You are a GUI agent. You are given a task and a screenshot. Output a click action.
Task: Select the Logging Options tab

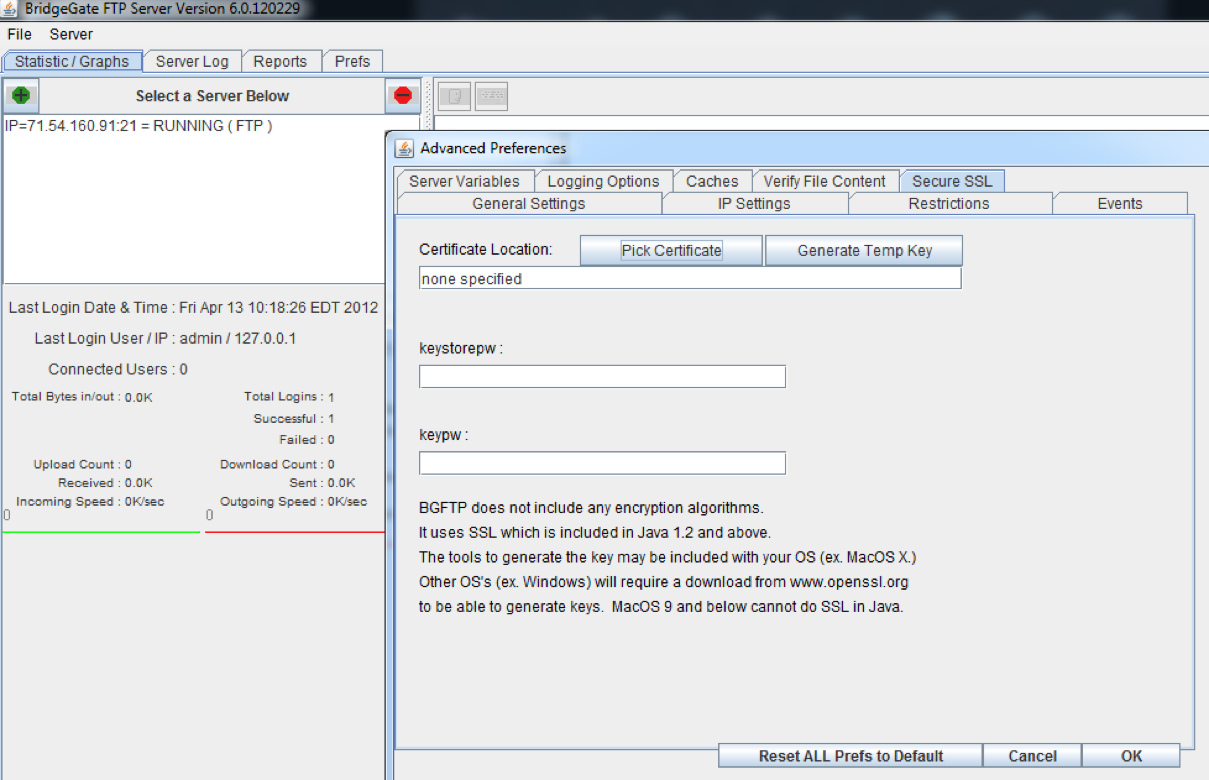coord(603,181)
